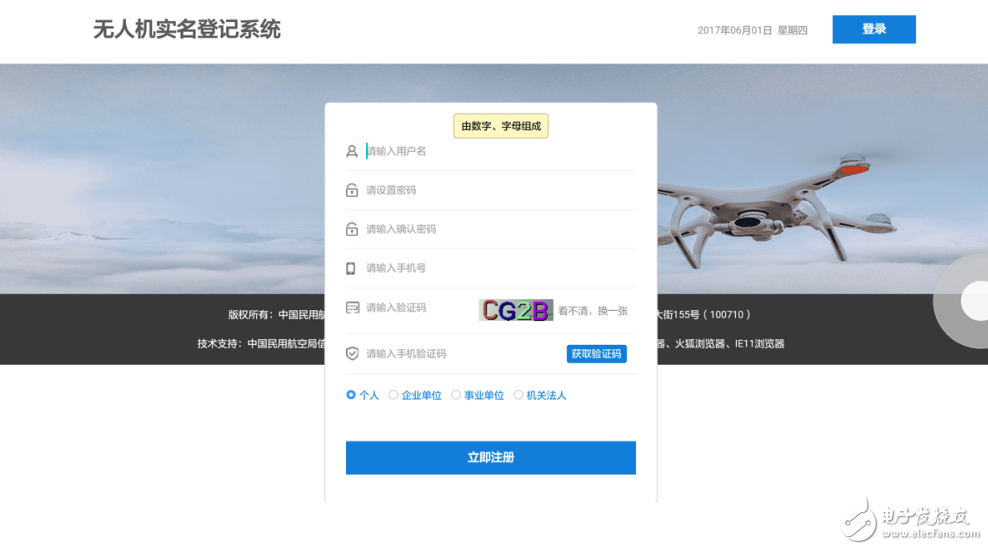Screen dimensions: 988x550
Task: Select the 企业单位 radio button
Action: [x=393, y=395]
